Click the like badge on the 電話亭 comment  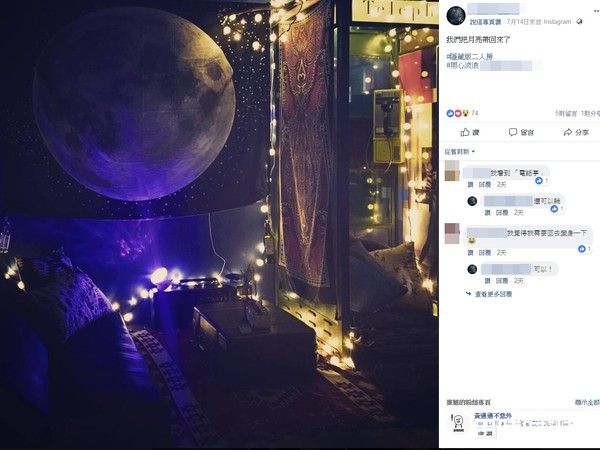point(539,180)
